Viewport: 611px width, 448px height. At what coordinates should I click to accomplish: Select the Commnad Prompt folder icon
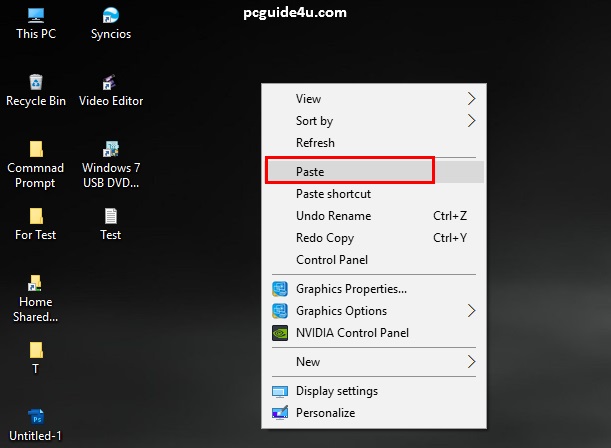(x=36, y=151)
